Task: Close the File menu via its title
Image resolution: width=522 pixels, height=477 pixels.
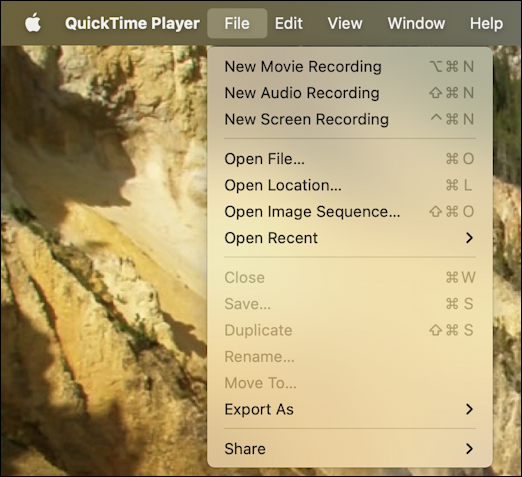Action: (237, 23)
